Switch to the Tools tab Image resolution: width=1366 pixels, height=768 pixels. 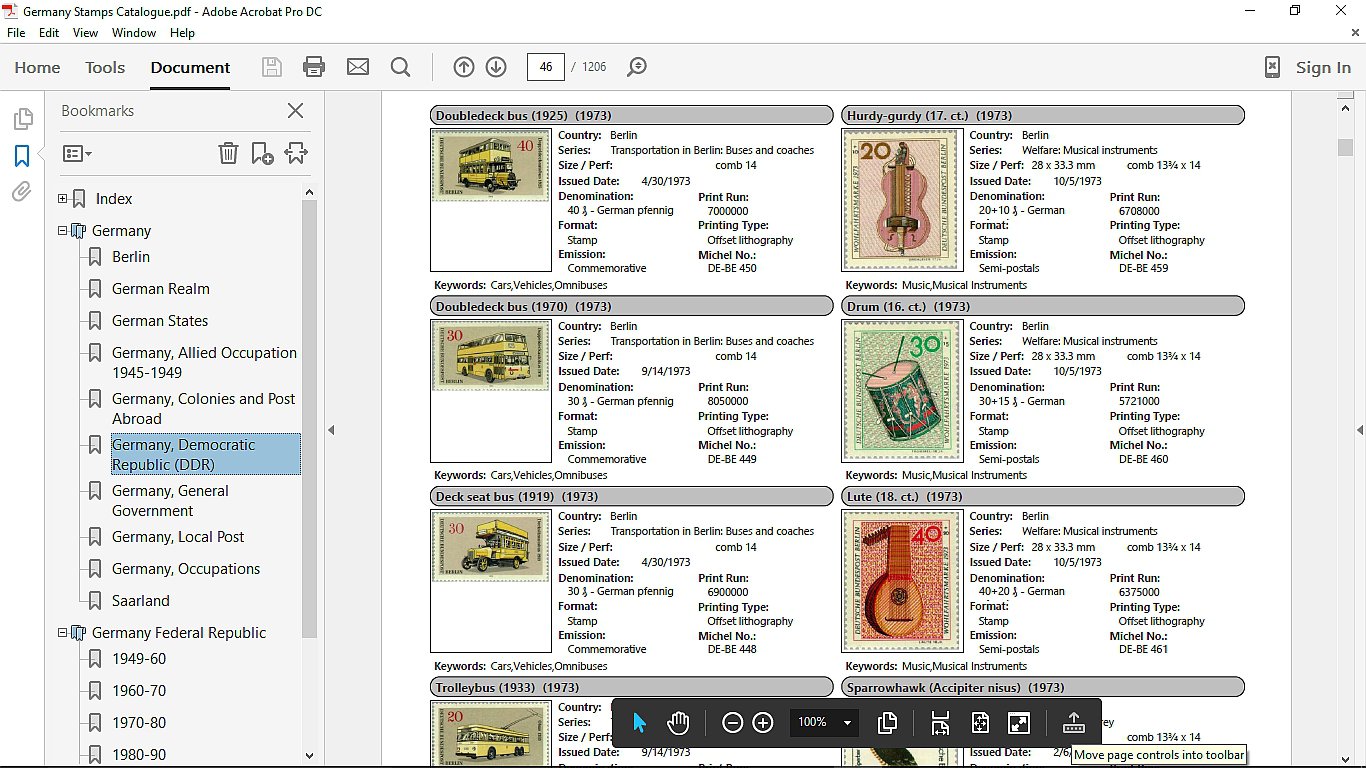tap(105, 67)
